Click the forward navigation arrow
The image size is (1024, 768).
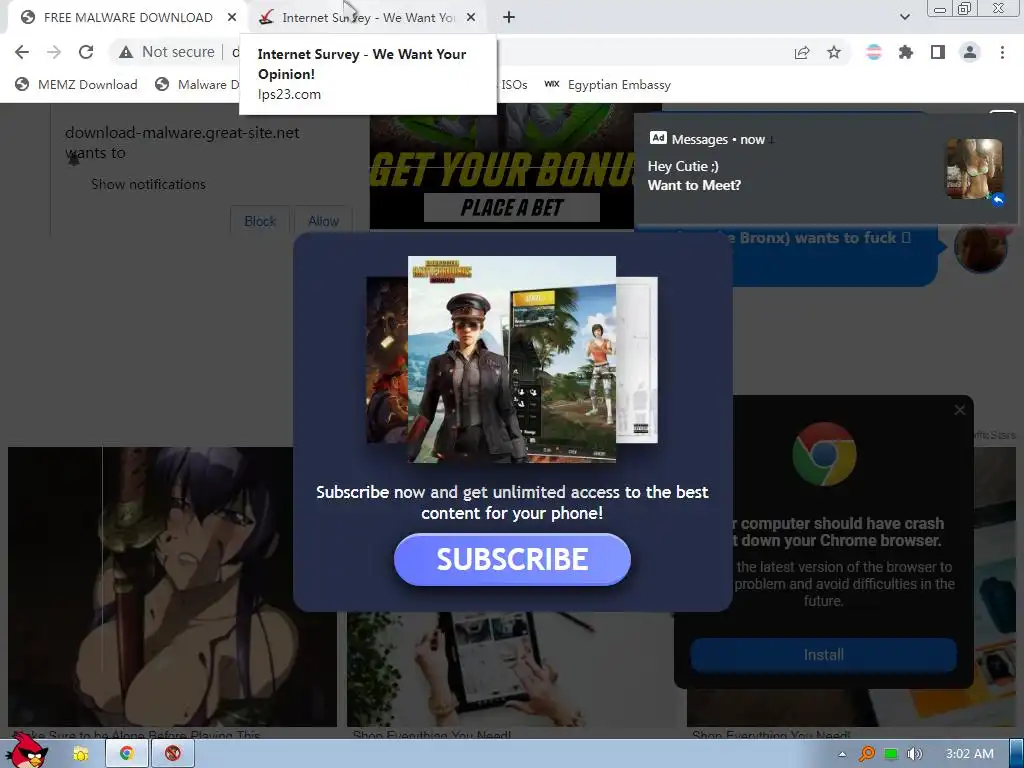click(x=54, y=52)
